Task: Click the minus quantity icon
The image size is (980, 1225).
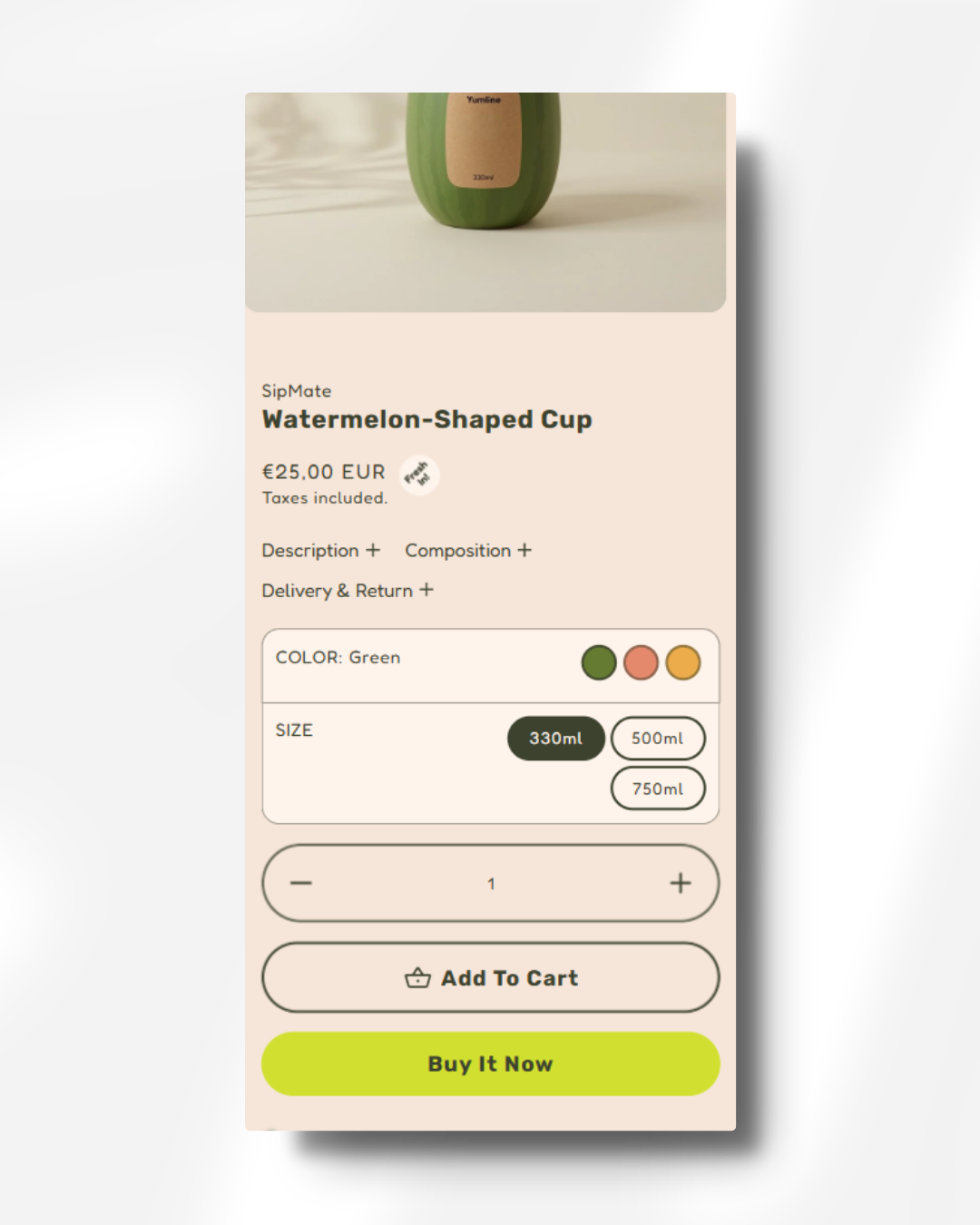Action: coord(301,883)
